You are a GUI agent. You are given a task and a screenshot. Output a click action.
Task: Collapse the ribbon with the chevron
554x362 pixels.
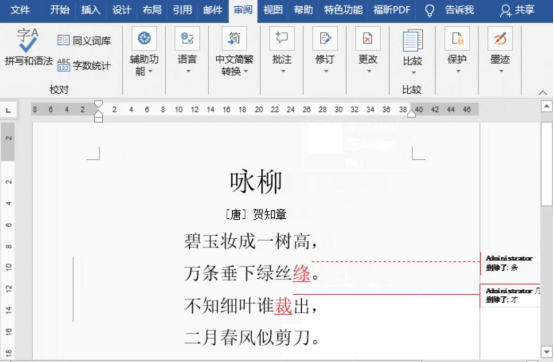(543, 93)
